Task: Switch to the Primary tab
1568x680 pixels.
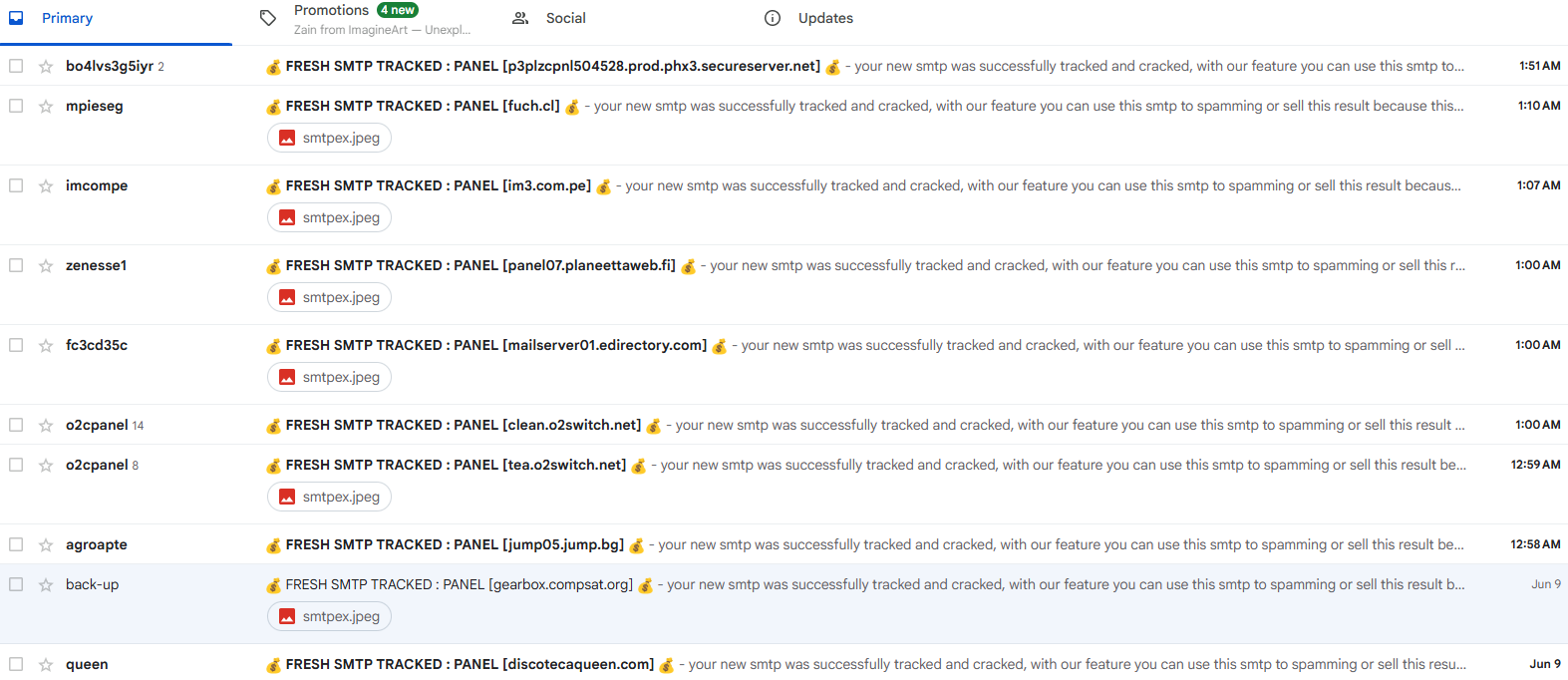Action: coord(116,22)
